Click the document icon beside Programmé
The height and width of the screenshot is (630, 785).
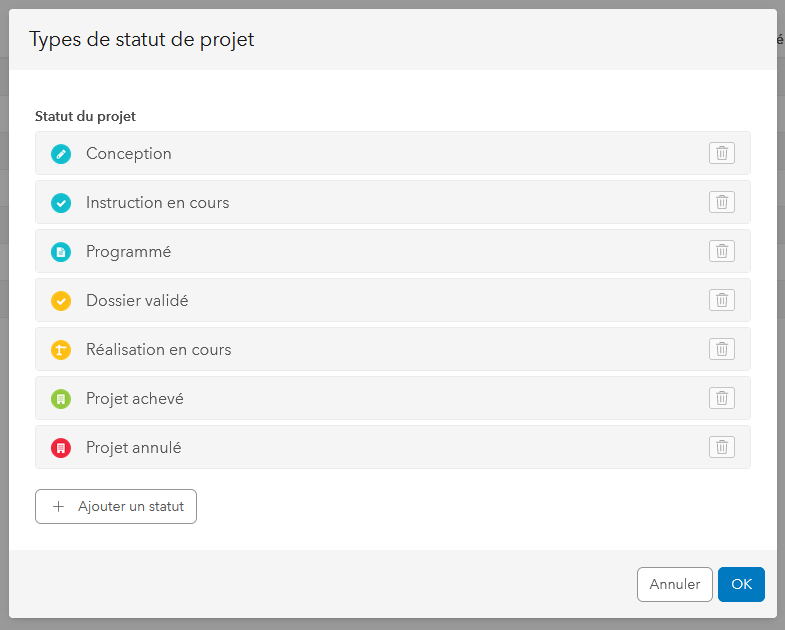point(61,252)
